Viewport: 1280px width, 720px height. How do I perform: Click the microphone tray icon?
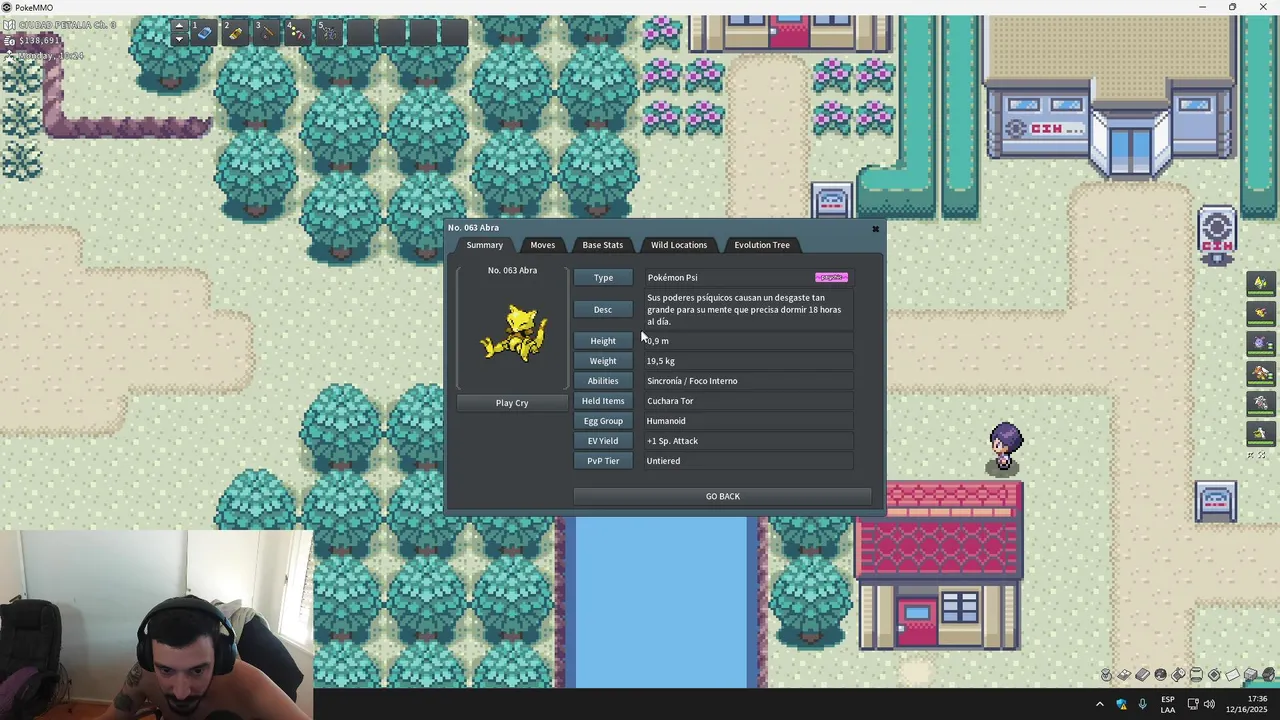click(1143, 704)
